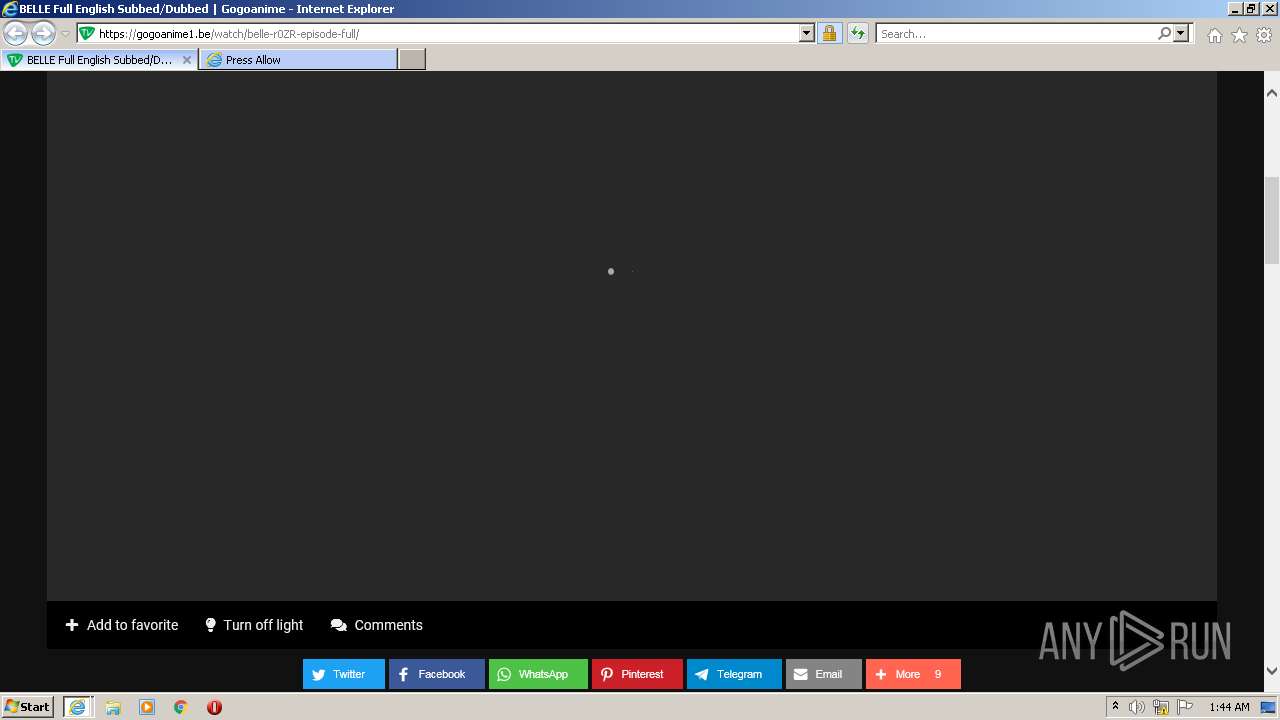1280x720 pixels.
Task: Click the Internet Explorer title bar icon
Action: 10,9
